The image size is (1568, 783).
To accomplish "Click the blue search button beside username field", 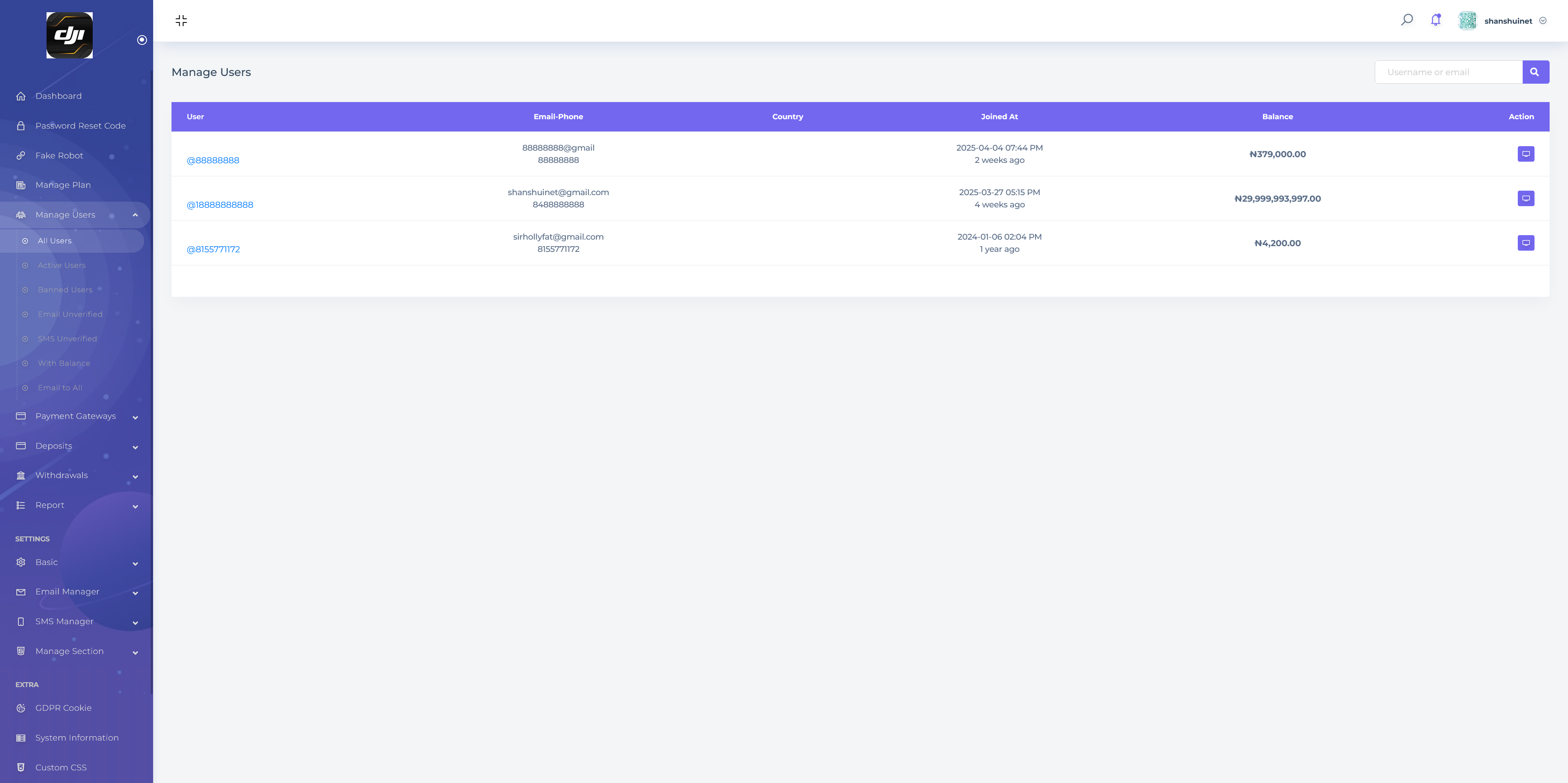I will pyautogui.click(x=1535, y=72).
